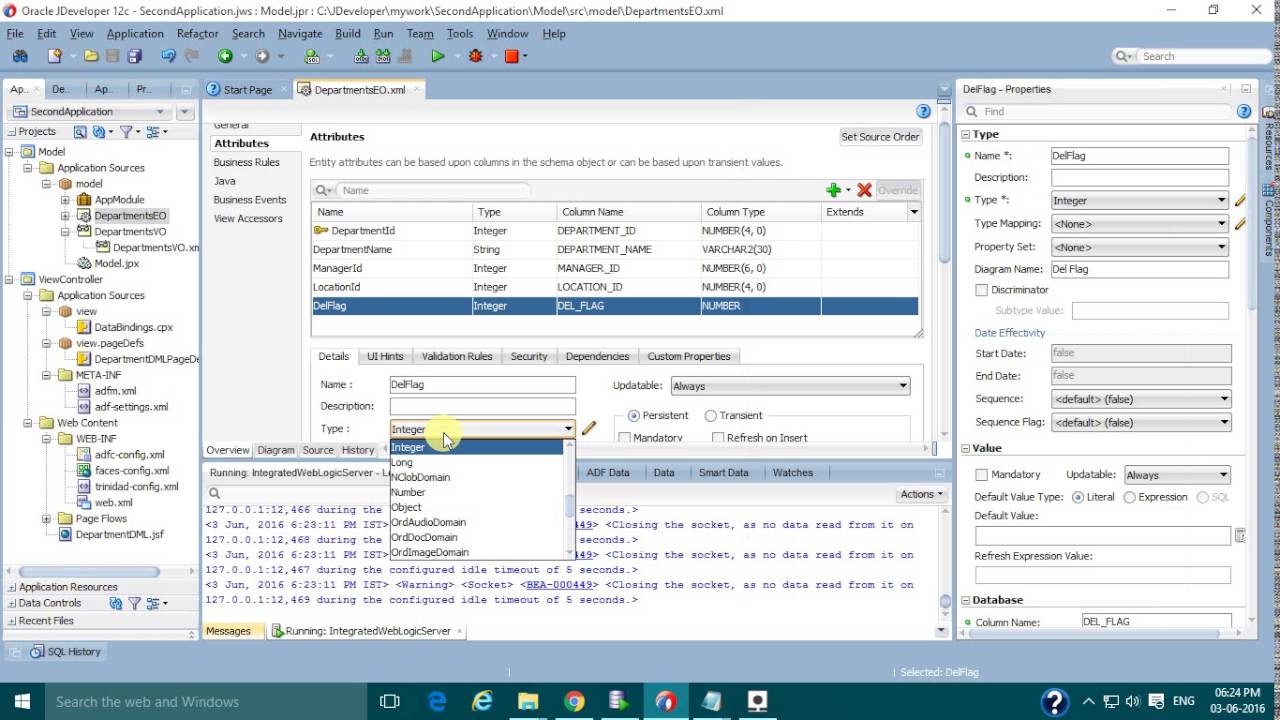The image size is (1280, 720).
Task: Click the Set Source Order button
Action: tap(880, 137)
